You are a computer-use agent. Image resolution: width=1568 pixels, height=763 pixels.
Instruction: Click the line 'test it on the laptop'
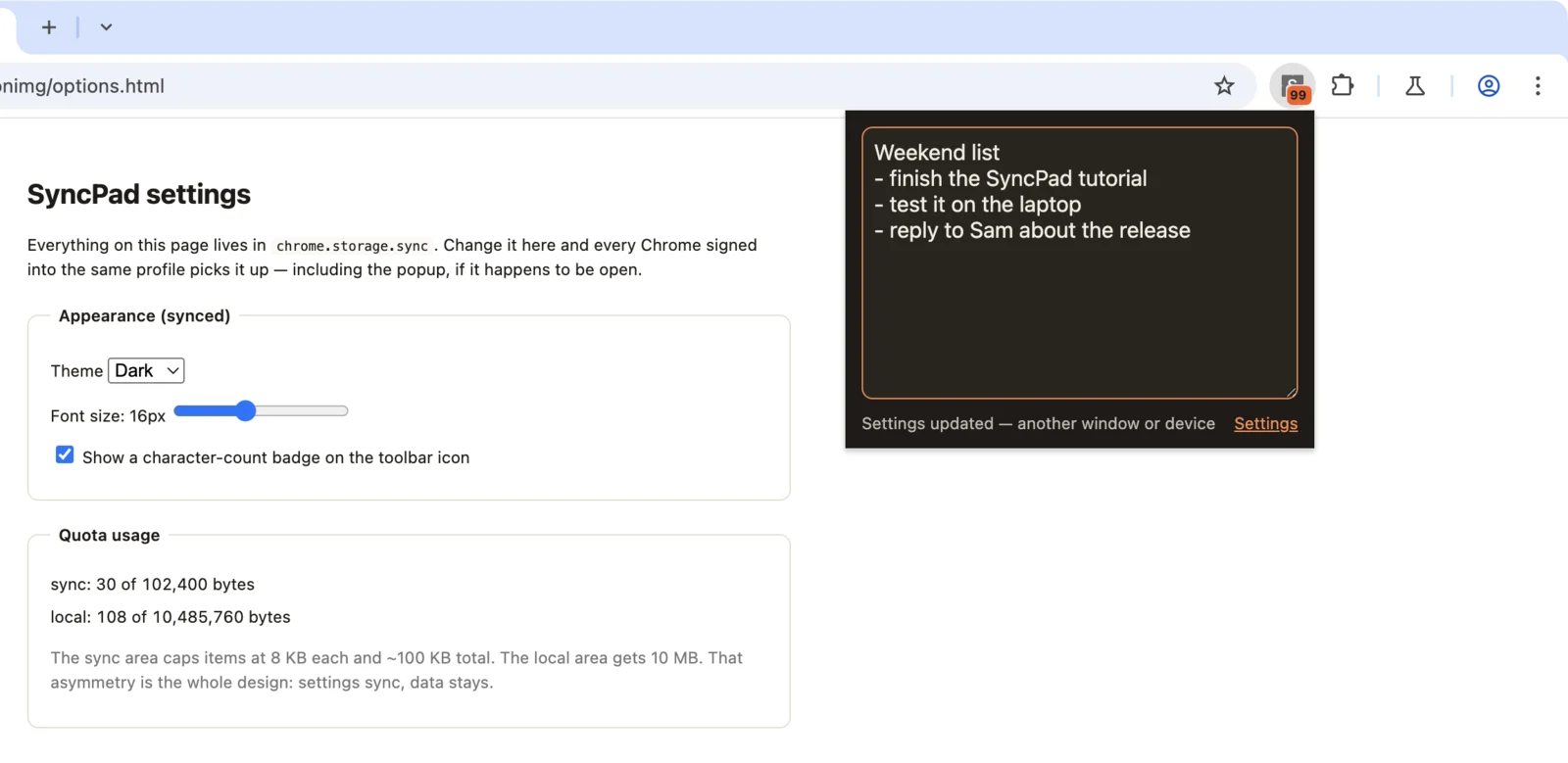pos(977,205)
